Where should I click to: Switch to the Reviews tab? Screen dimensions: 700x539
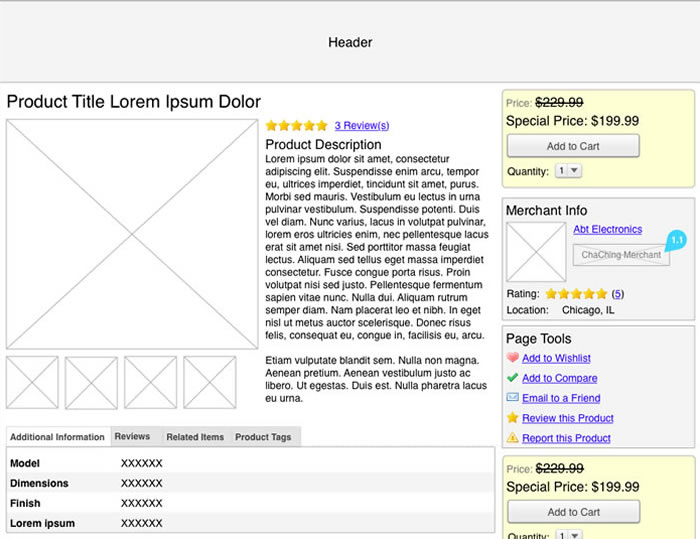[x=132, y=436]
